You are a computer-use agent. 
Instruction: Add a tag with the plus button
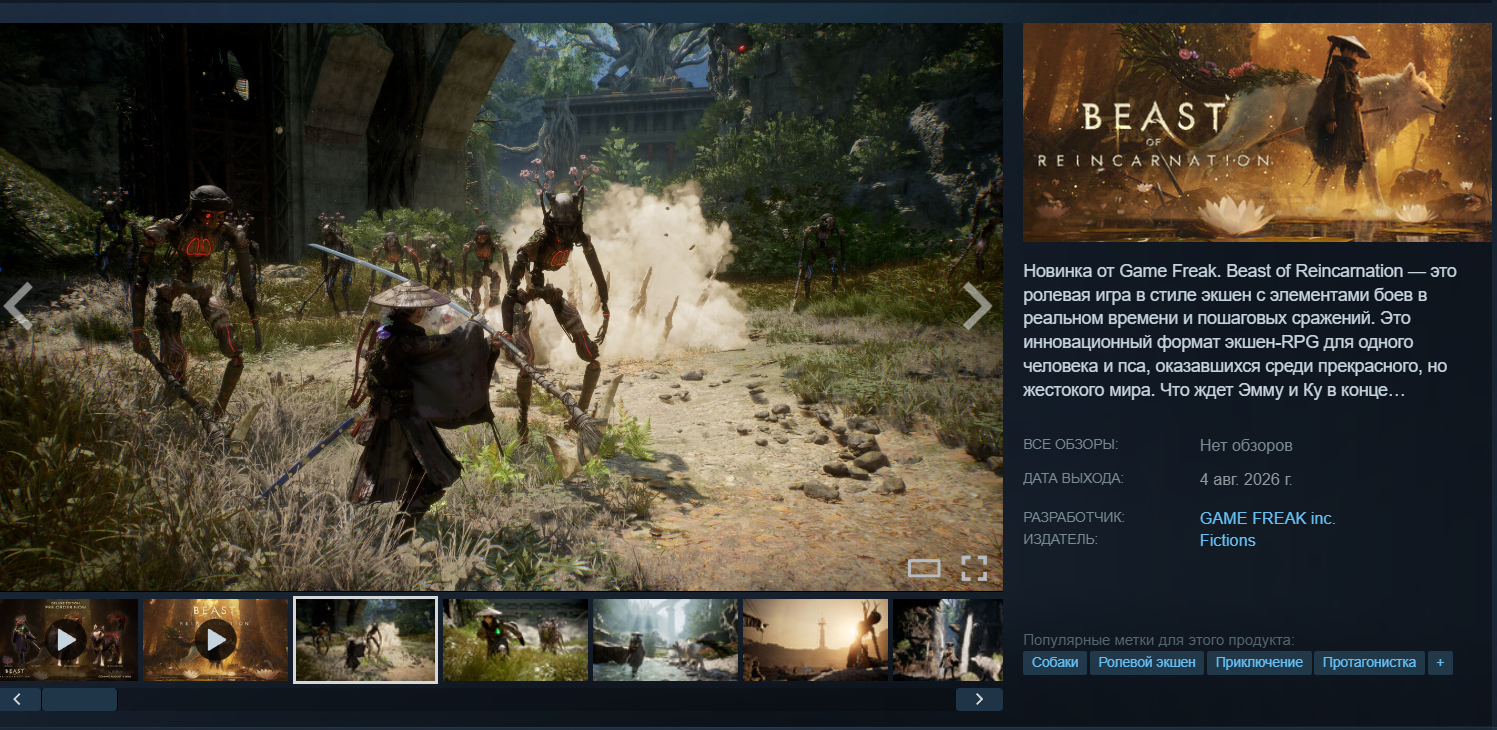click(1440, 662)
